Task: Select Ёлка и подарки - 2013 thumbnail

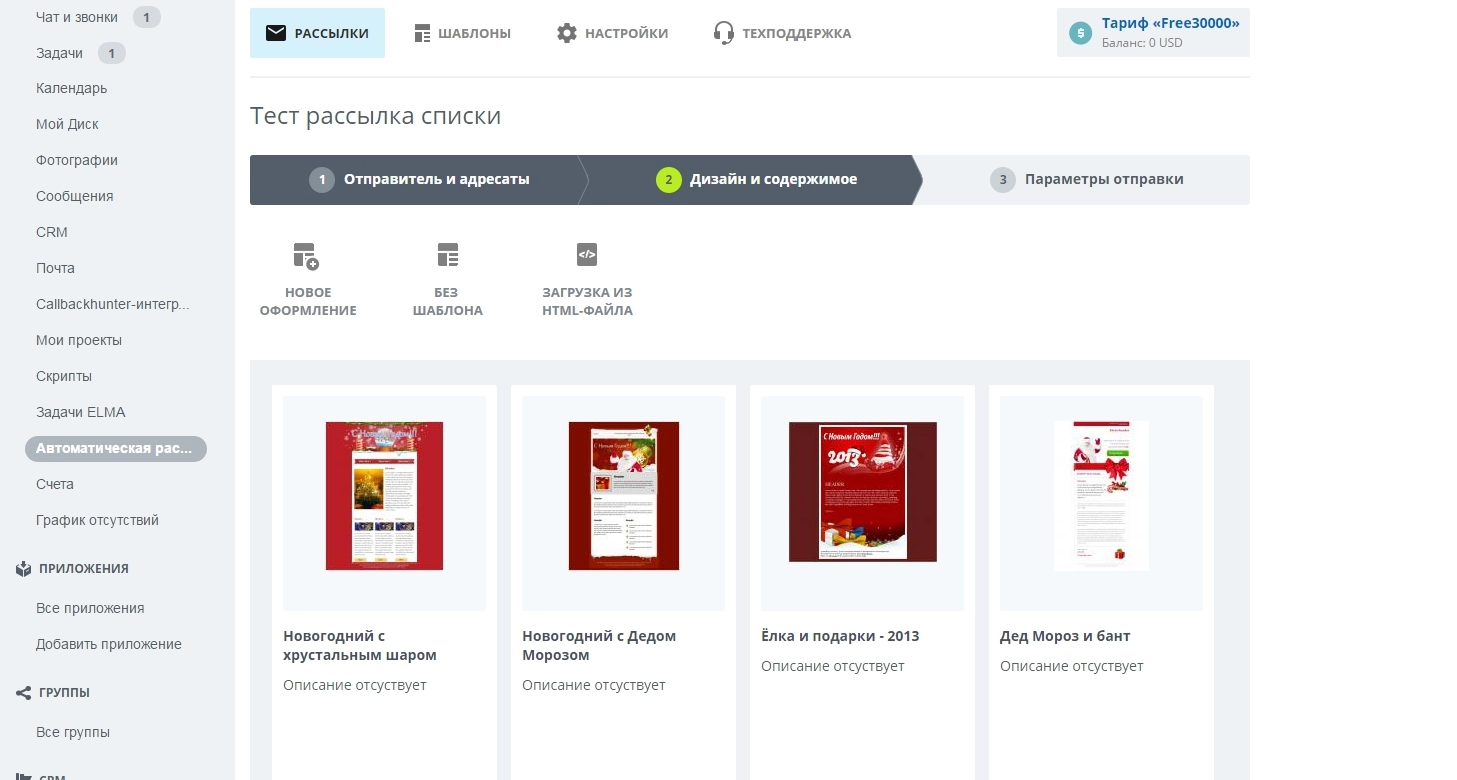Action: [x=862, y=492]
